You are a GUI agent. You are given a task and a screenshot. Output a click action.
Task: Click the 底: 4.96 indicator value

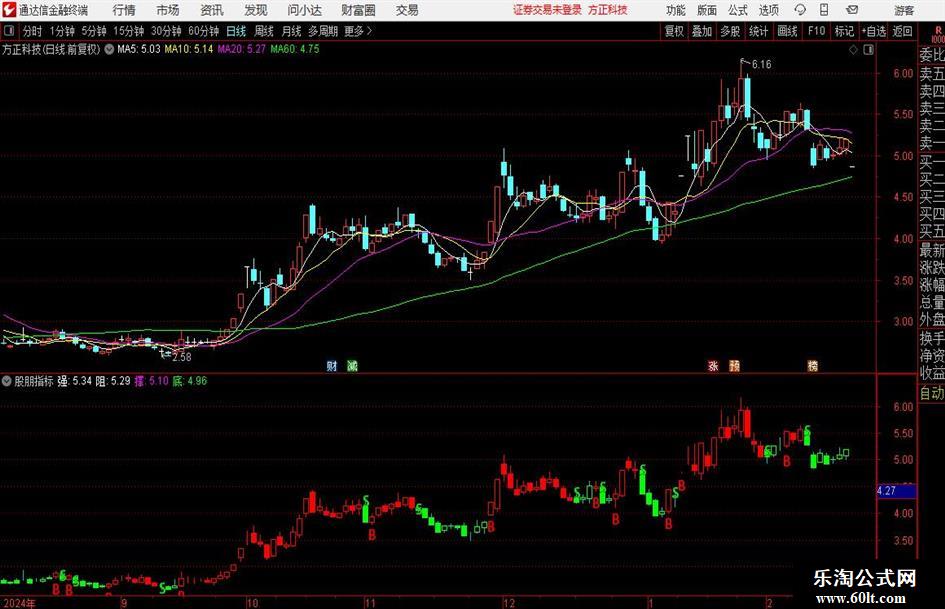190,381
